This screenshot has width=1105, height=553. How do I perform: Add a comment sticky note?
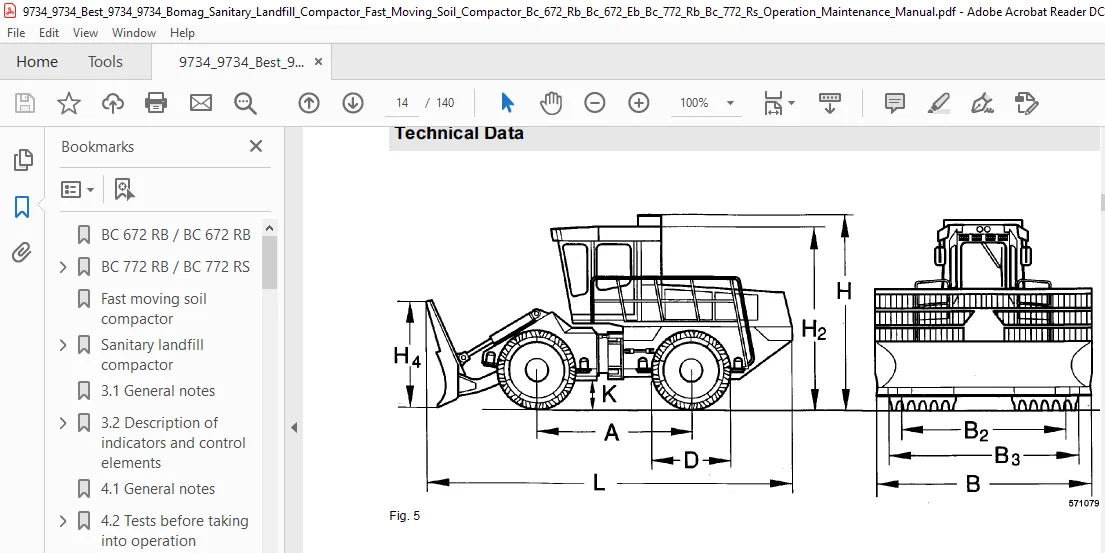click(894, 103)
